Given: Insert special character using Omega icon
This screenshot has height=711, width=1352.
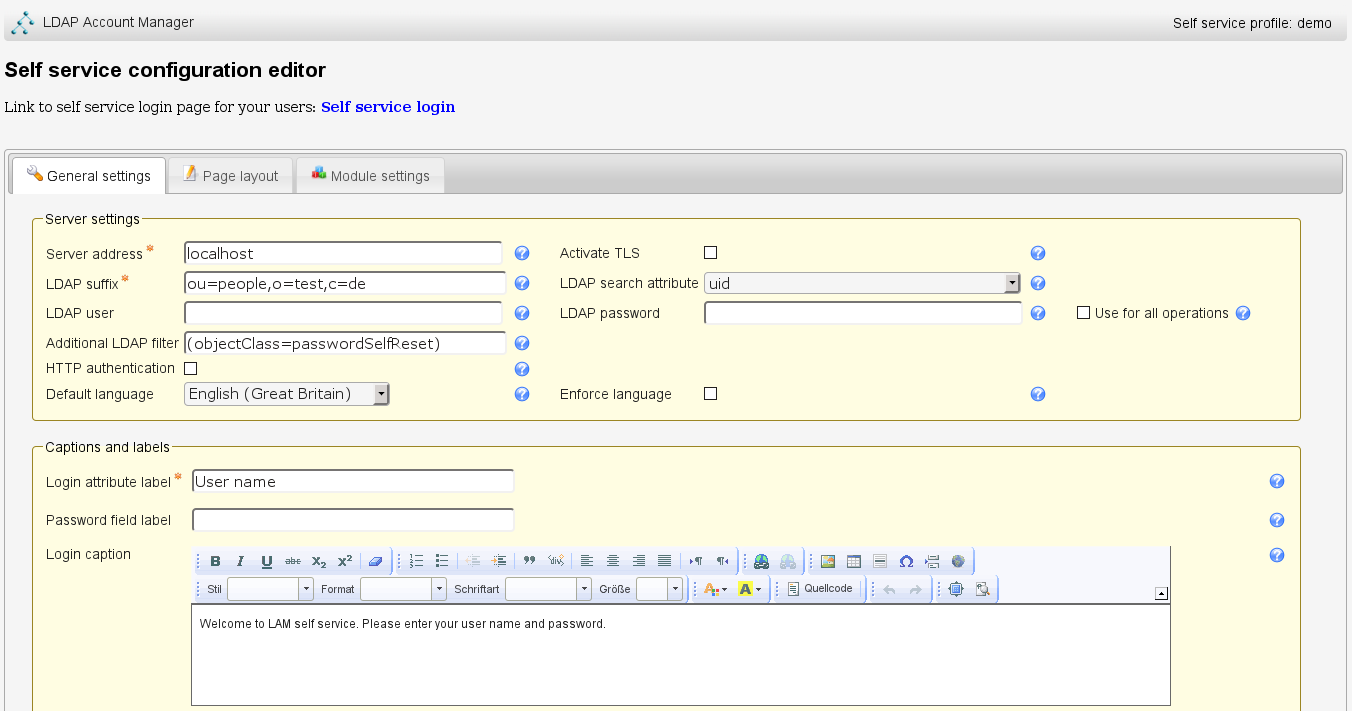Looking at the screenshot, I should [x=906, y=561].
